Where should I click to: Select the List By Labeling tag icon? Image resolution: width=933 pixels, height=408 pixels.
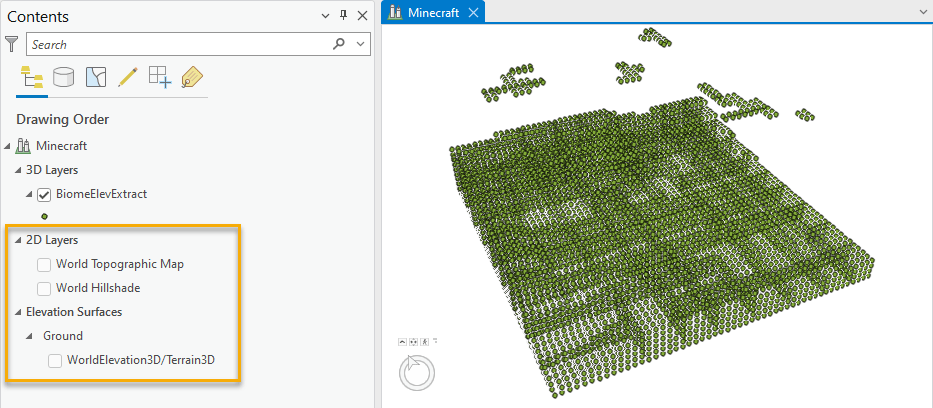coord(192,77)
